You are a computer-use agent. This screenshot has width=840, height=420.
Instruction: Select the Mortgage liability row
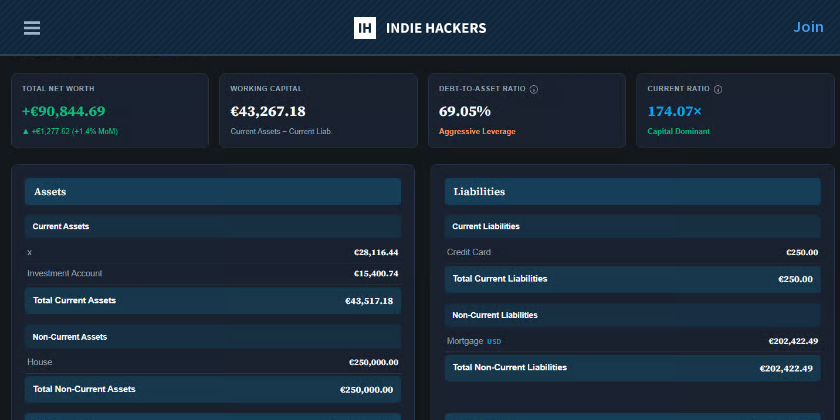pos(632,341)
